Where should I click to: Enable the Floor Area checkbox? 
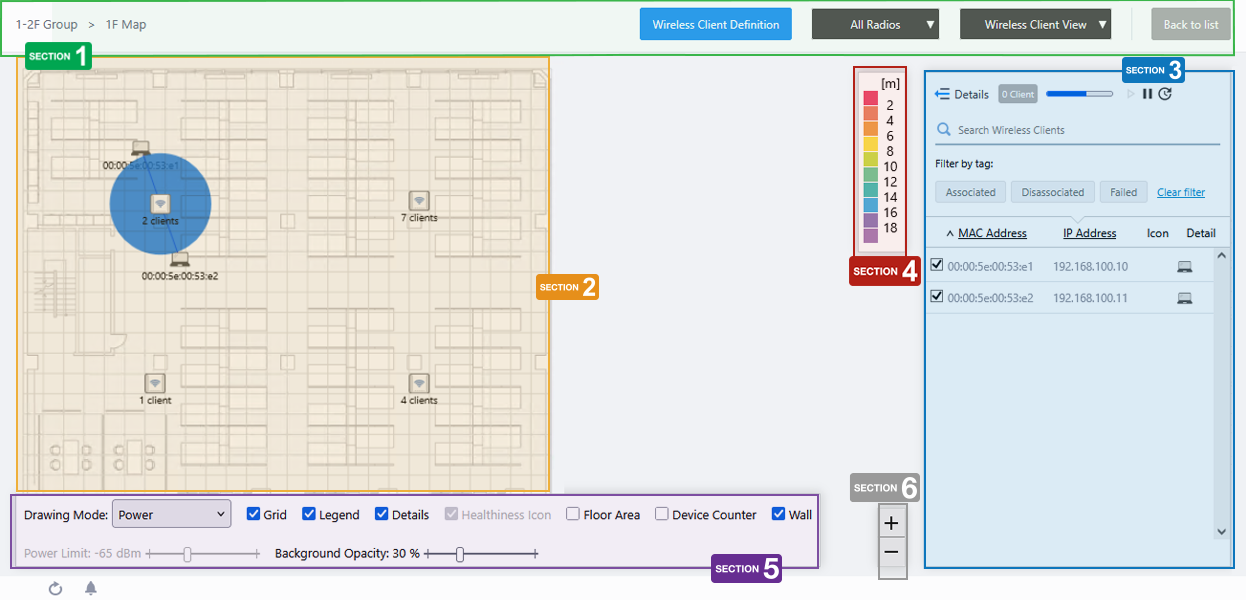pos(573,515)
